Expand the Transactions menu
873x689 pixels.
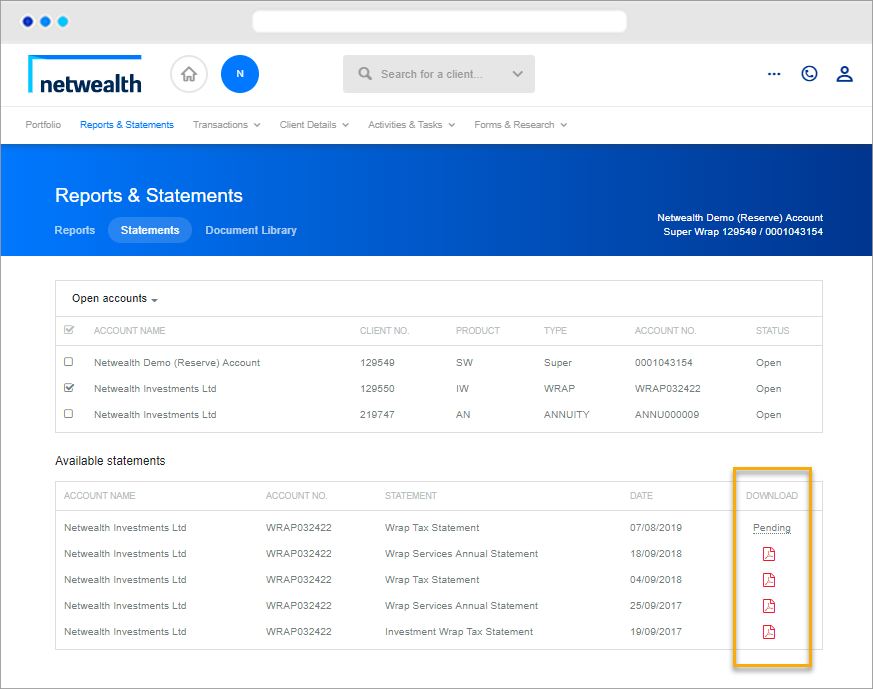tap(227, 125)
